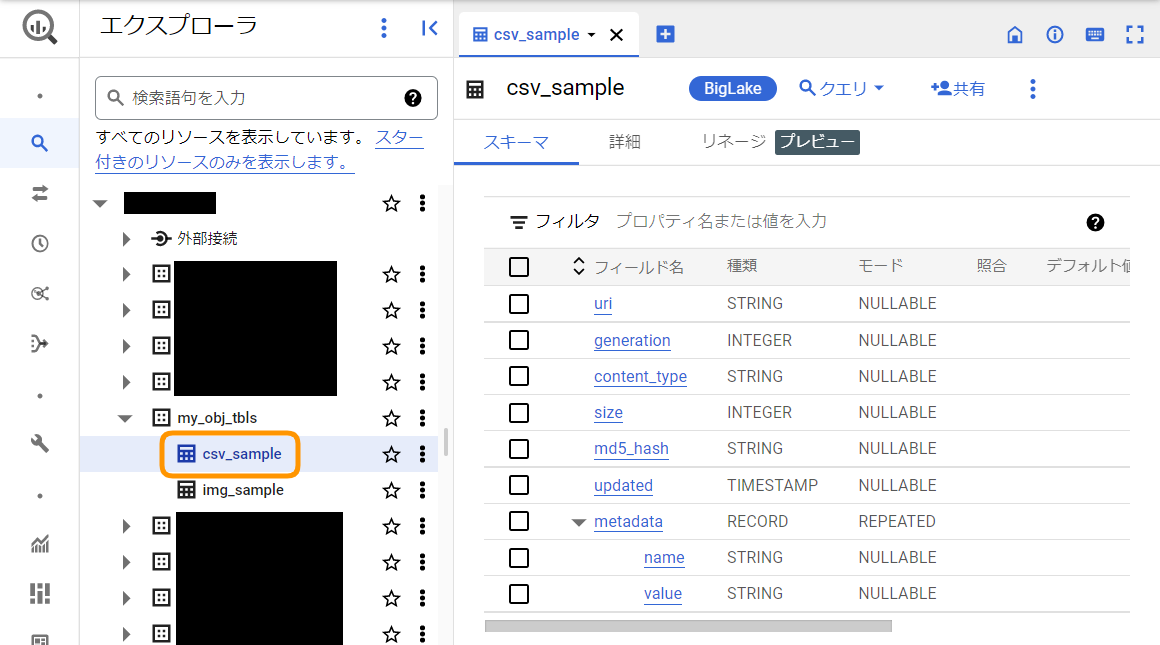Check the content_type field checkbox
Image resolution: width=1160 pixels, height=645 pixels.
(x=519, y=376)
